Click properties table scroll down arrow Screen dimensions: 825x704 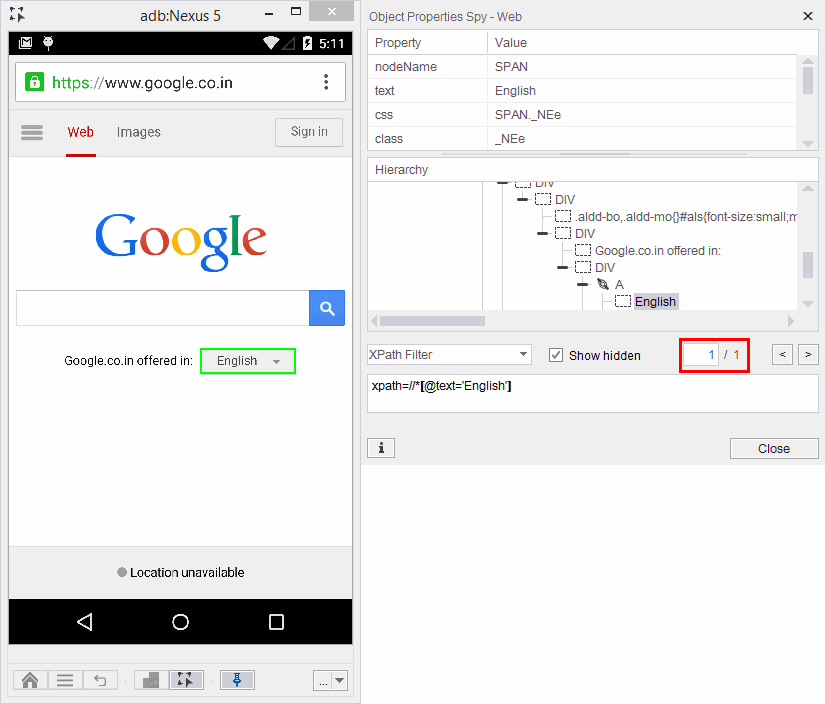808,144
